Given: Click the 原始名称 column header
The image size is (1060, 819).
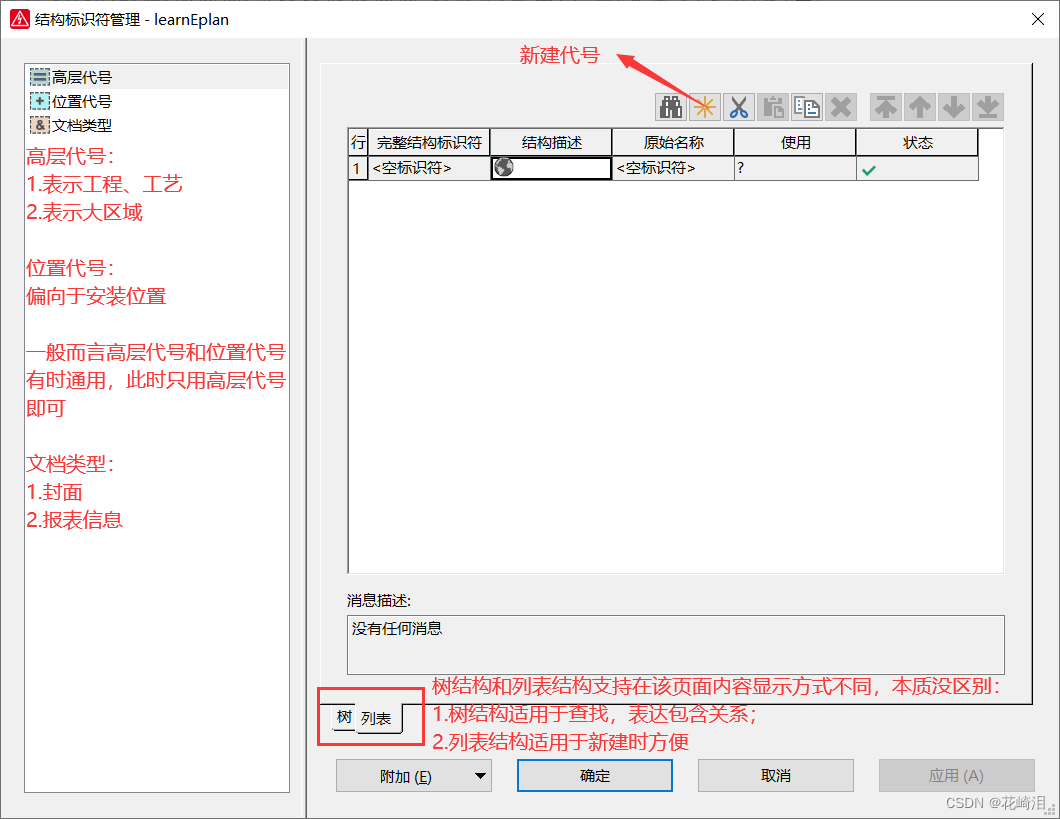Looking at the screenshot, I should pos(673,143).
